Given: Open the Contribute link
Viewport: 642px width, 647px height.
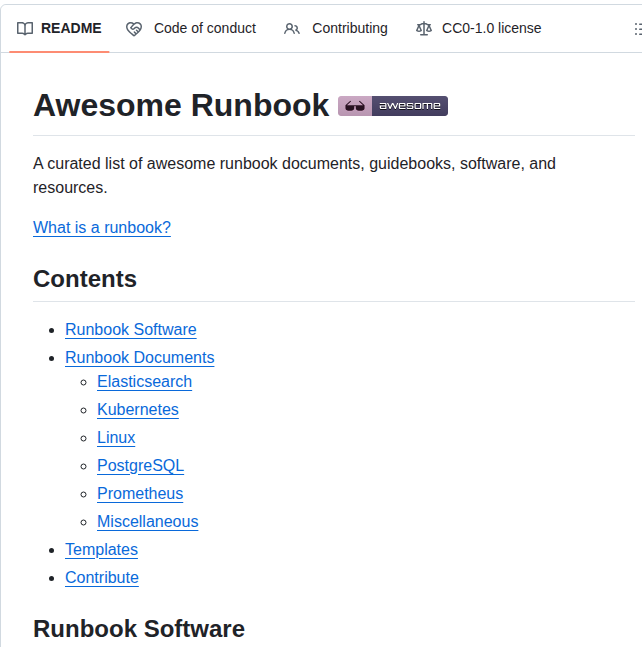Looking at the screenshot, I should click(102, 578).
